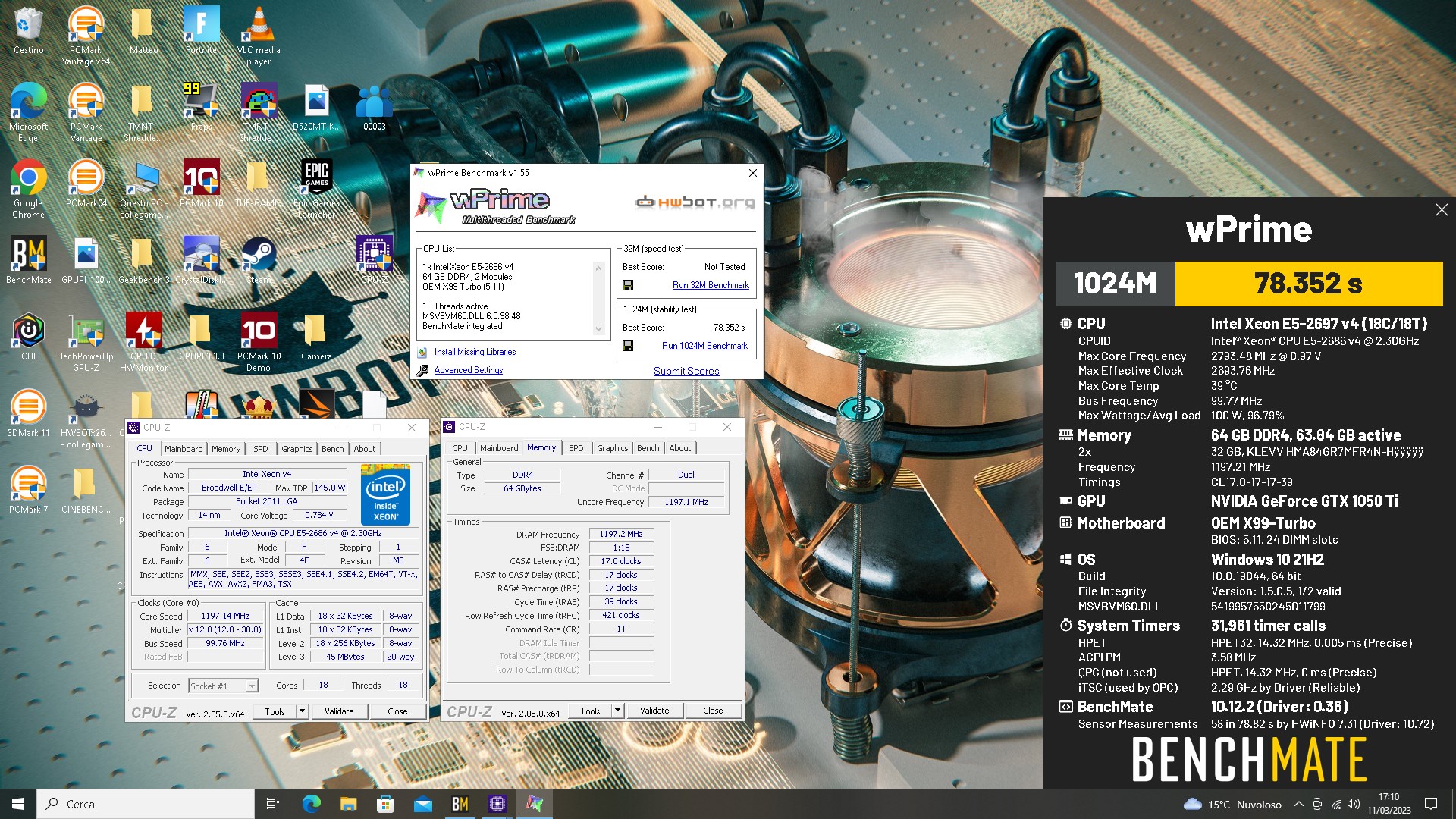This screenshot has height=819, width=1456.
Task: Open CrystalDiskMark desktop shortcut
Action: pyautogui.click(x=201, y=260)
